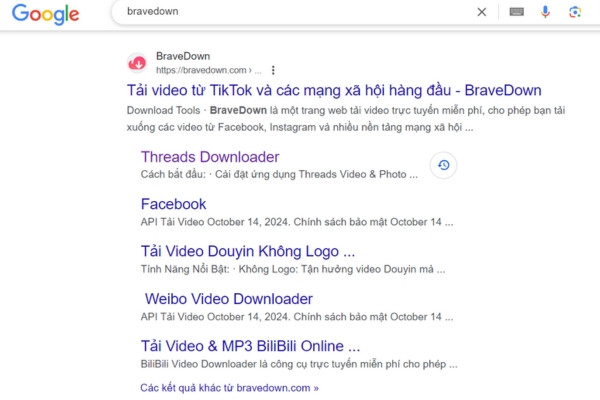The image size is (600, 400).
Task: Click the snippet text starting 'Download Tools'
Action: coord(346,119)
